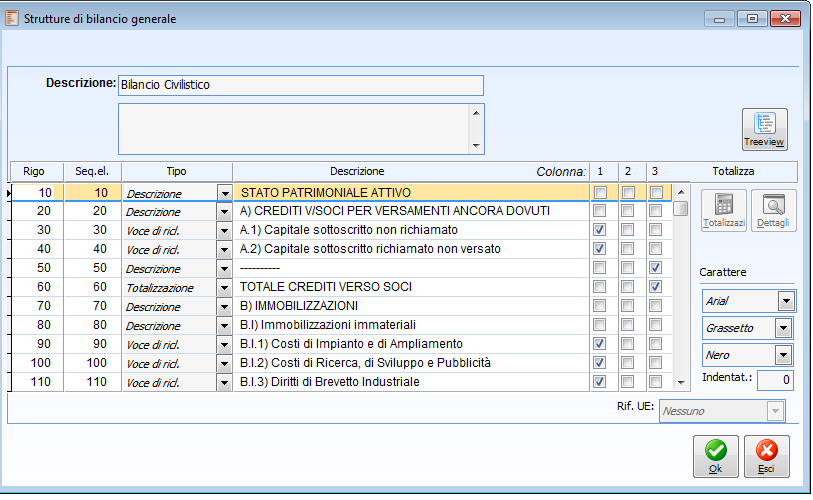Open the Treeview display
The height and width of the screenshot is (500, 813).
764,129
